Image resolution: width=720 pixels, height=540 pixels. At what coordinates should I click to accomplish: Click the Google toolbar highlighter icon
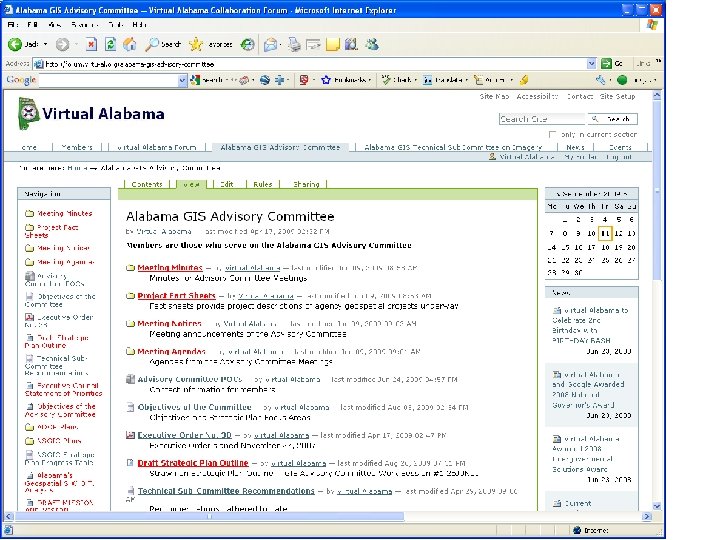click(x=524, y=80)
